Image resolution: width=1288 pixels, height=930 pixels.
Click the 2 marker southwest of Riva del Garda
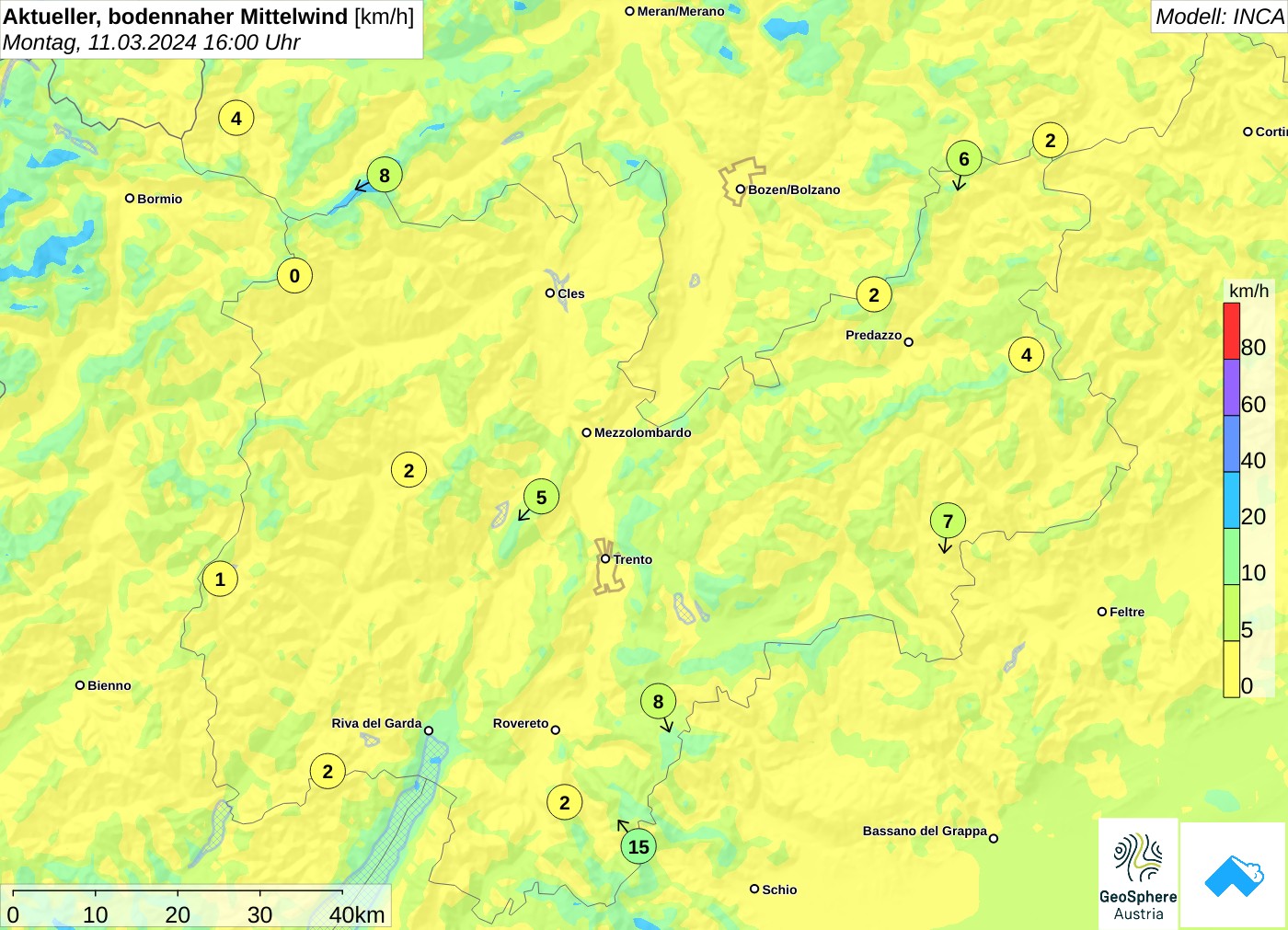click(x=328, y=771)
